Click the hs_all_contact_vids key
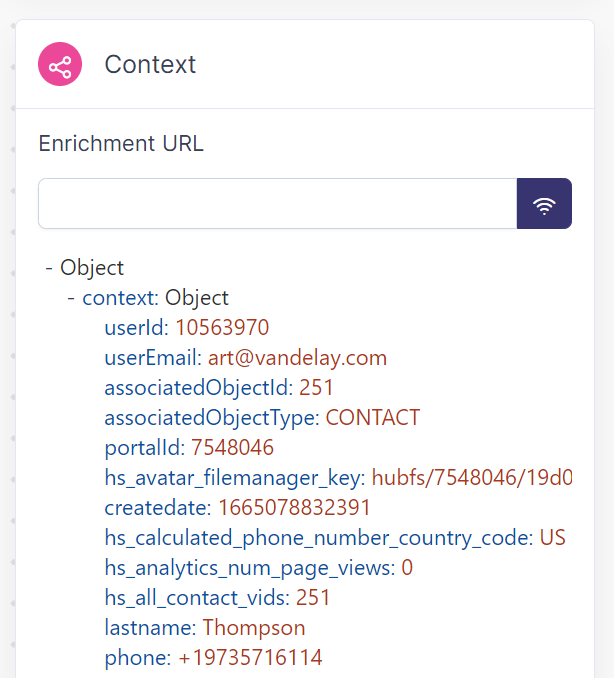The height and width of the screenshot is (678, 614). point(197,598)
